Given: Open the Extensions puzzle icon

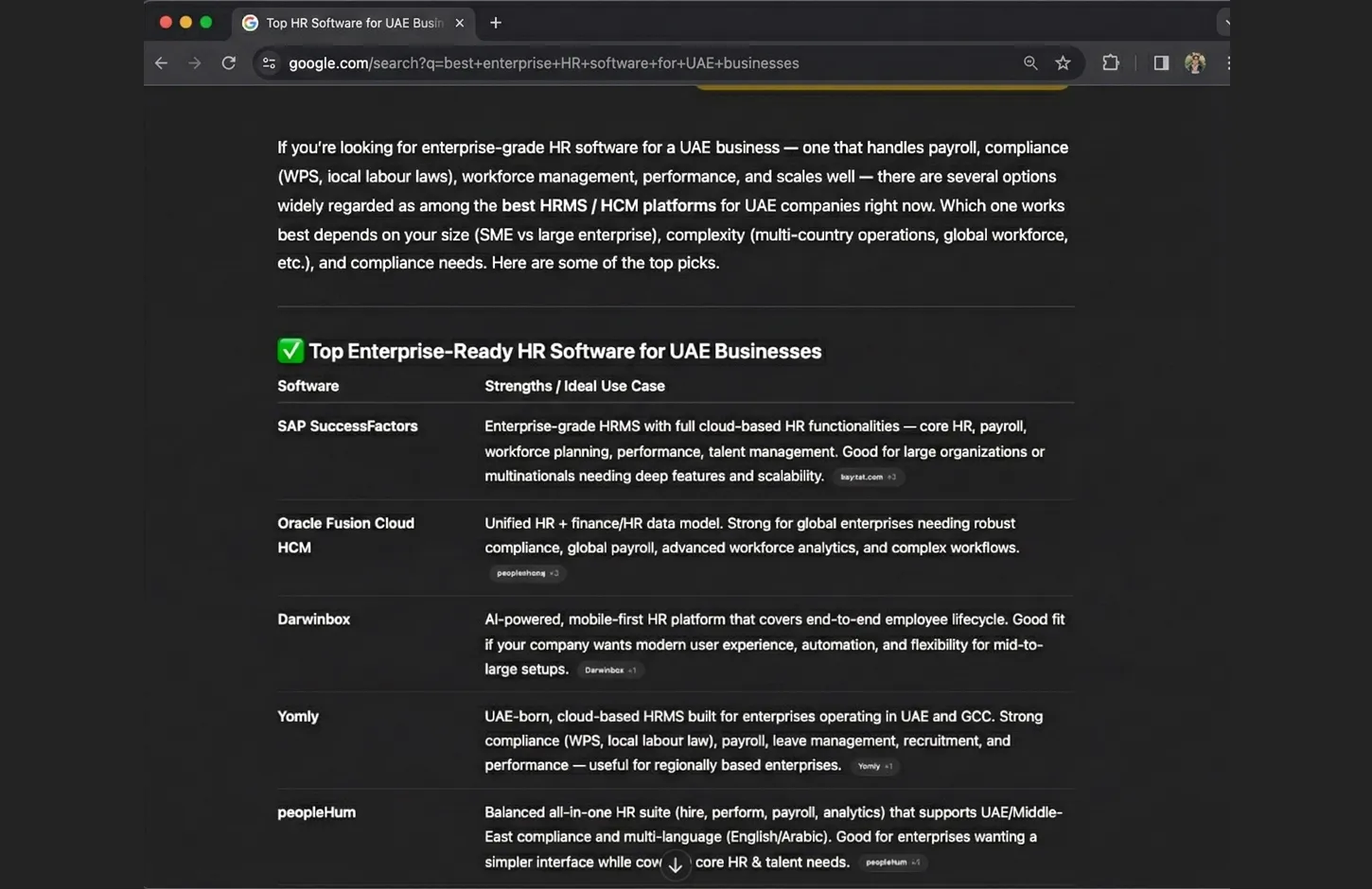Looking at the screenshot, I should [x=1111, y=63].
